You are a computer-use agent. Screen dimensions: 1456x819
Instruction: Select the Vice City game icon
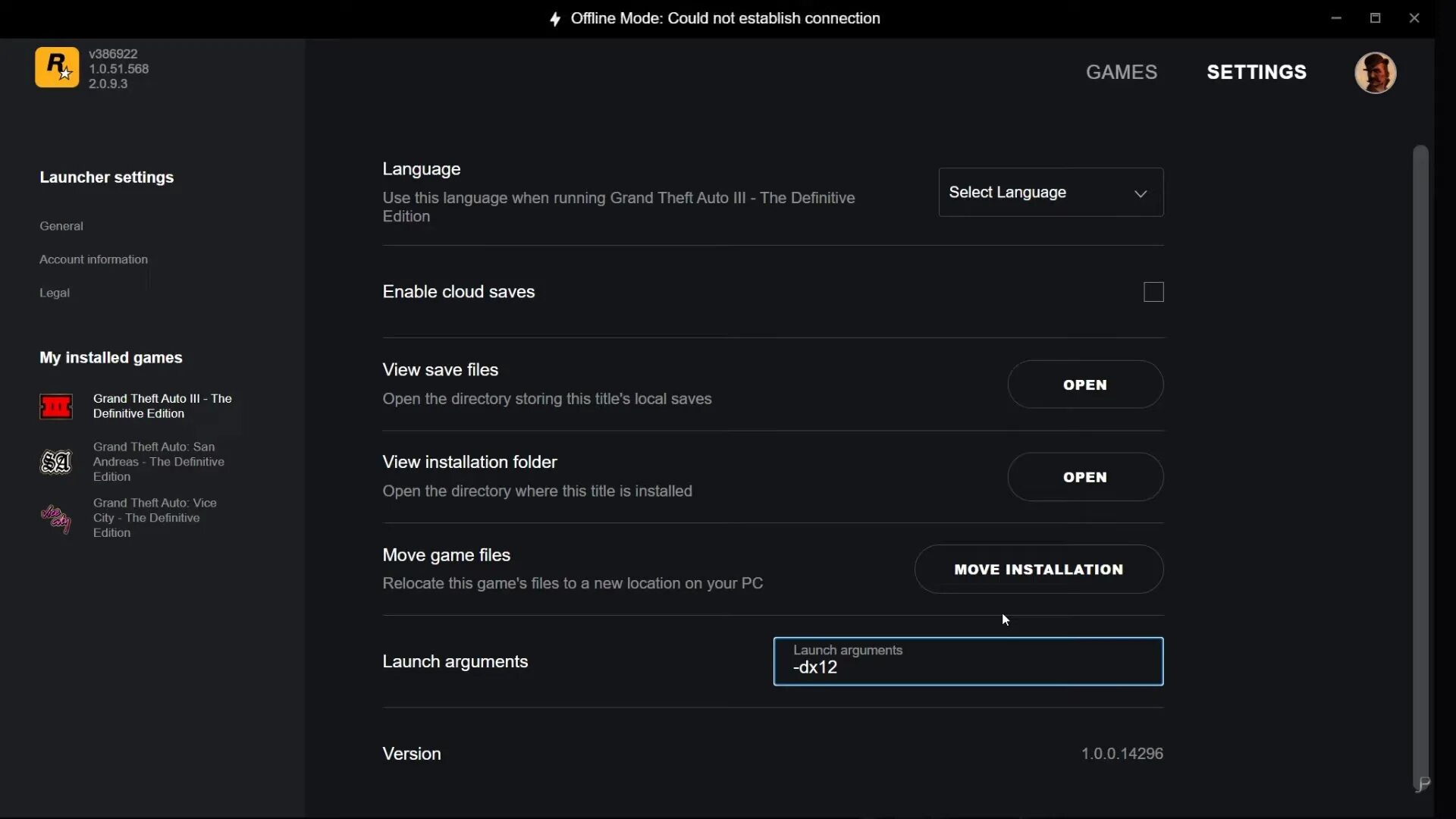point(56,519)
